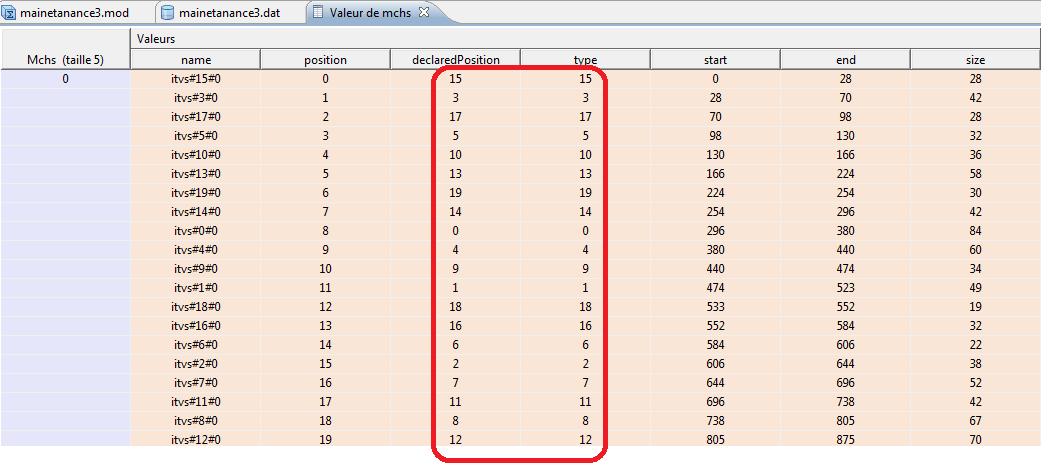This screenshot has width=1041, height=476.
Task: Click end value 70 in itvs#3#0 row
Action: coord(845,98)
